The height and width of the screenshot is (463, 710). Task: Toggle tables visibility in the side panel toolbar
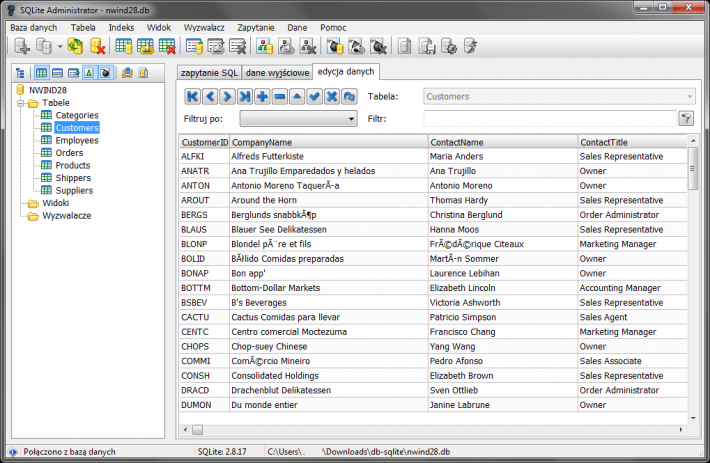tap(42, 73)
